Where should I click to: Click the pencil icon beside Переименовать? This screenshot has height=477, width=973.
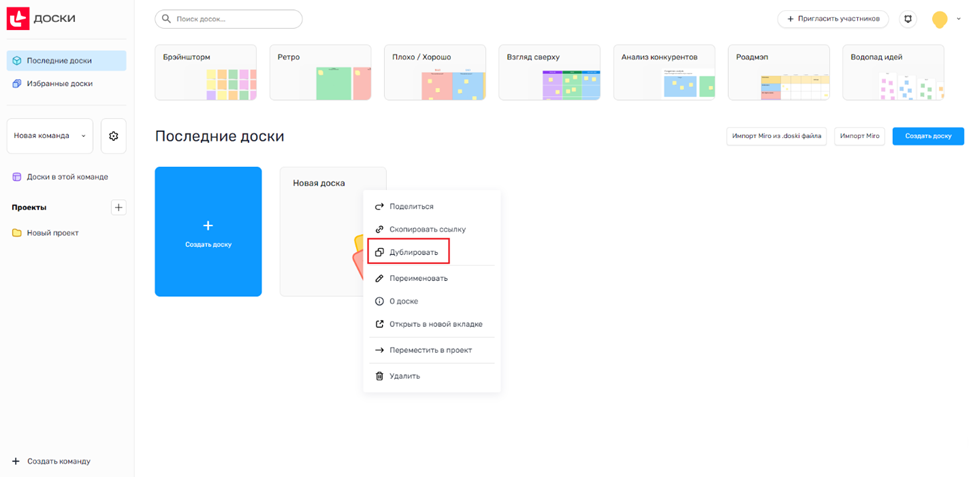(380, 278)
